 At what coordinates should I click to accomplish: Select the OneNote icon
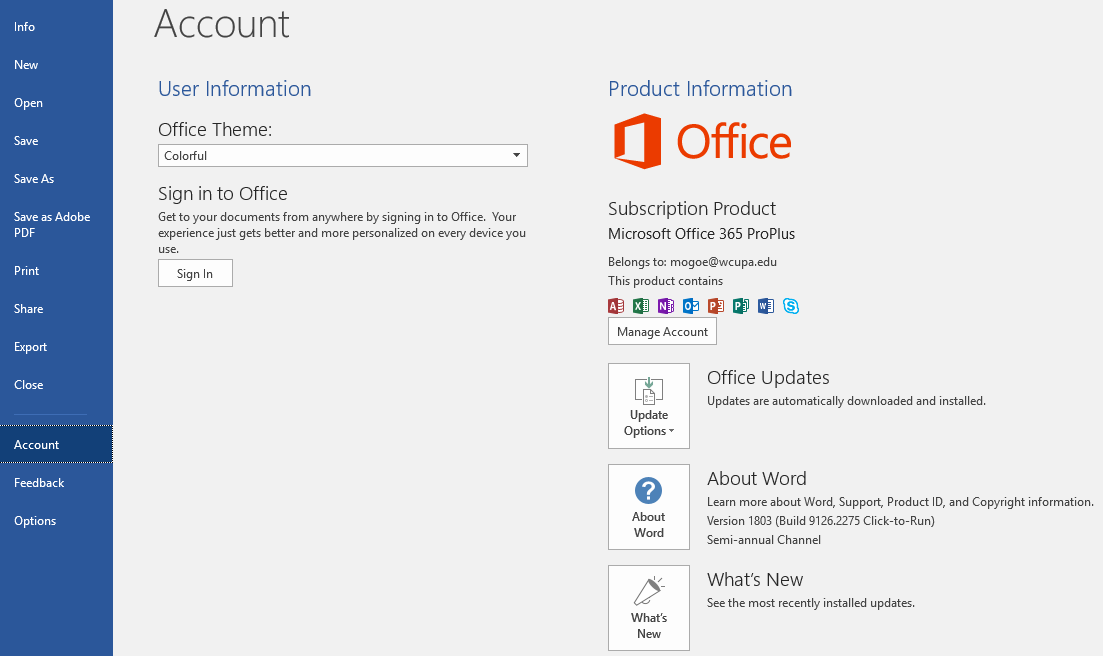666,306
